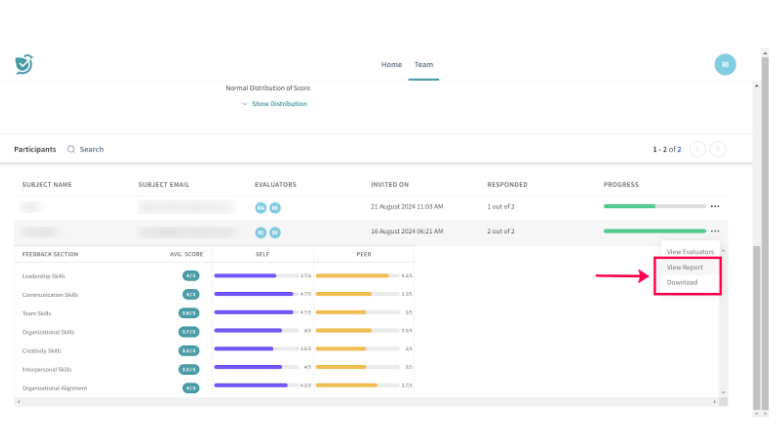Click second evaluator avatar in the second row

click(274, 231)
